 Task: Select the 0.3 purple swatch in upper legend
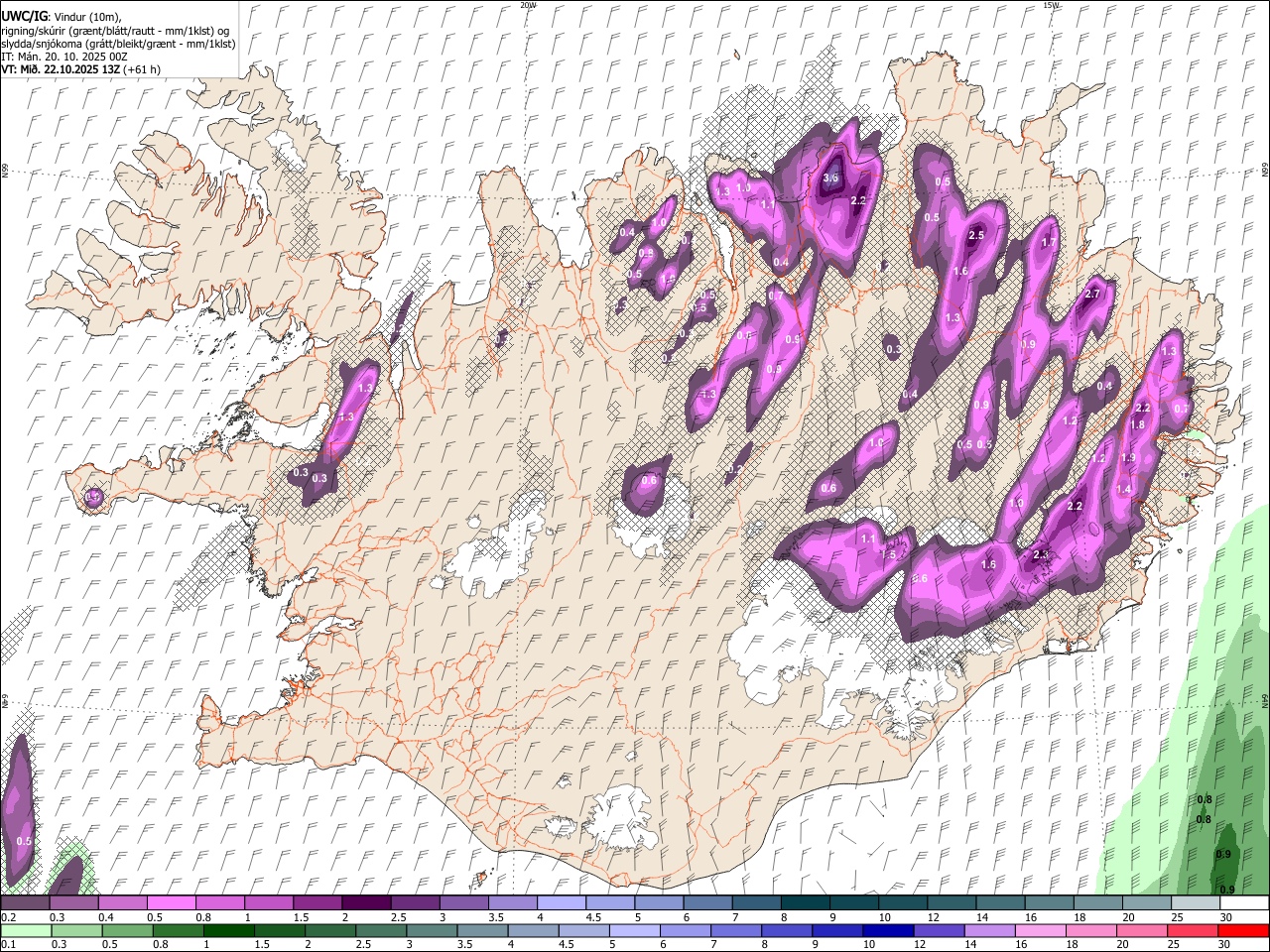(x=73, y=902)
